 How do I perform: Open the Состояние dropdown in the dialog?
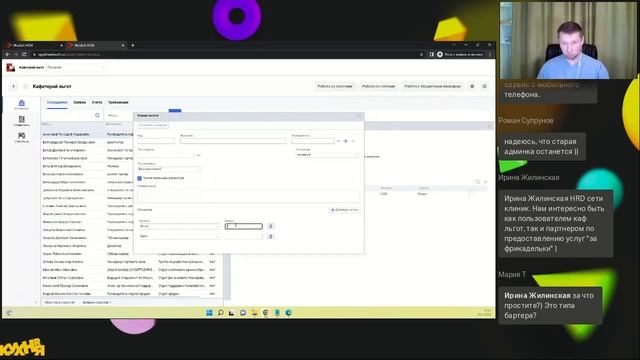click(x=327, y=155)
